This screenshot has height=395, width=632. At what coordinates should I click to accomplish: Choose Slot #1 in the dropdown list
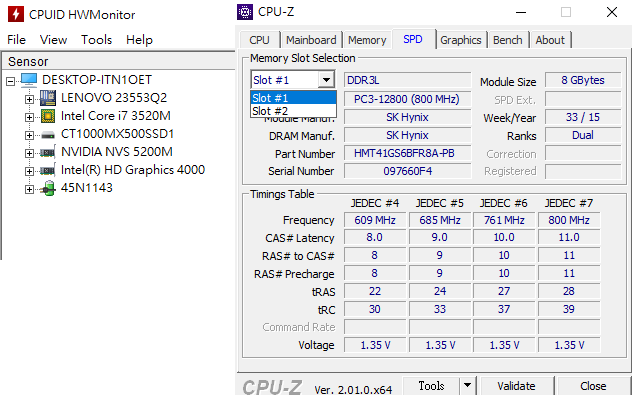click(293, 98)
